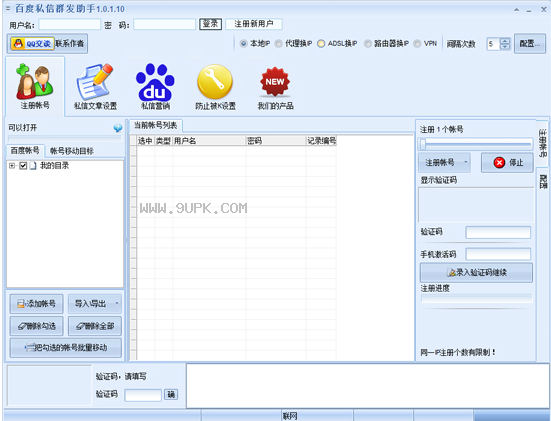Click the 用户名 input field
This screenshot has width=551, height=421.
(70, 24)
